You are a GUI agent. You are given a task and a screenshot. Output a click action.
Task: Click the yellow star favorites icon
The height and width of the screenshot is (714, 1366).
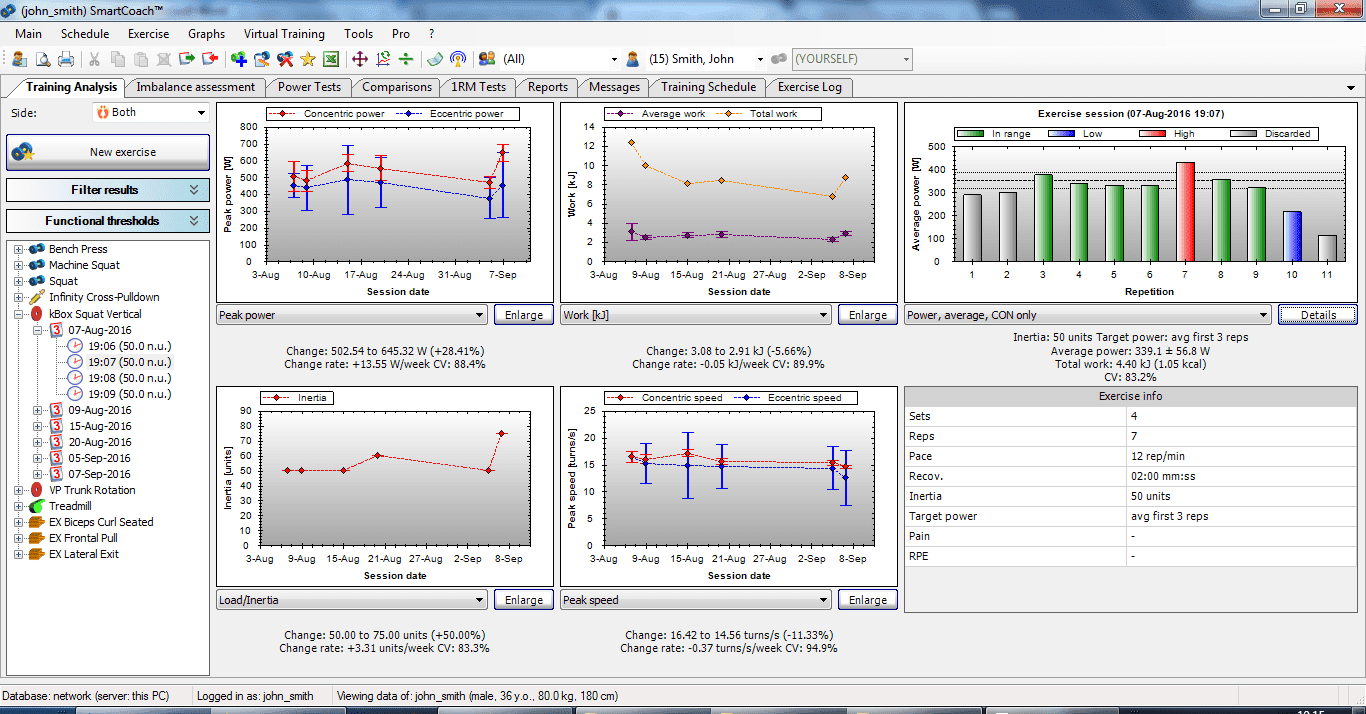pyautogui.click(x=308, y=59)
